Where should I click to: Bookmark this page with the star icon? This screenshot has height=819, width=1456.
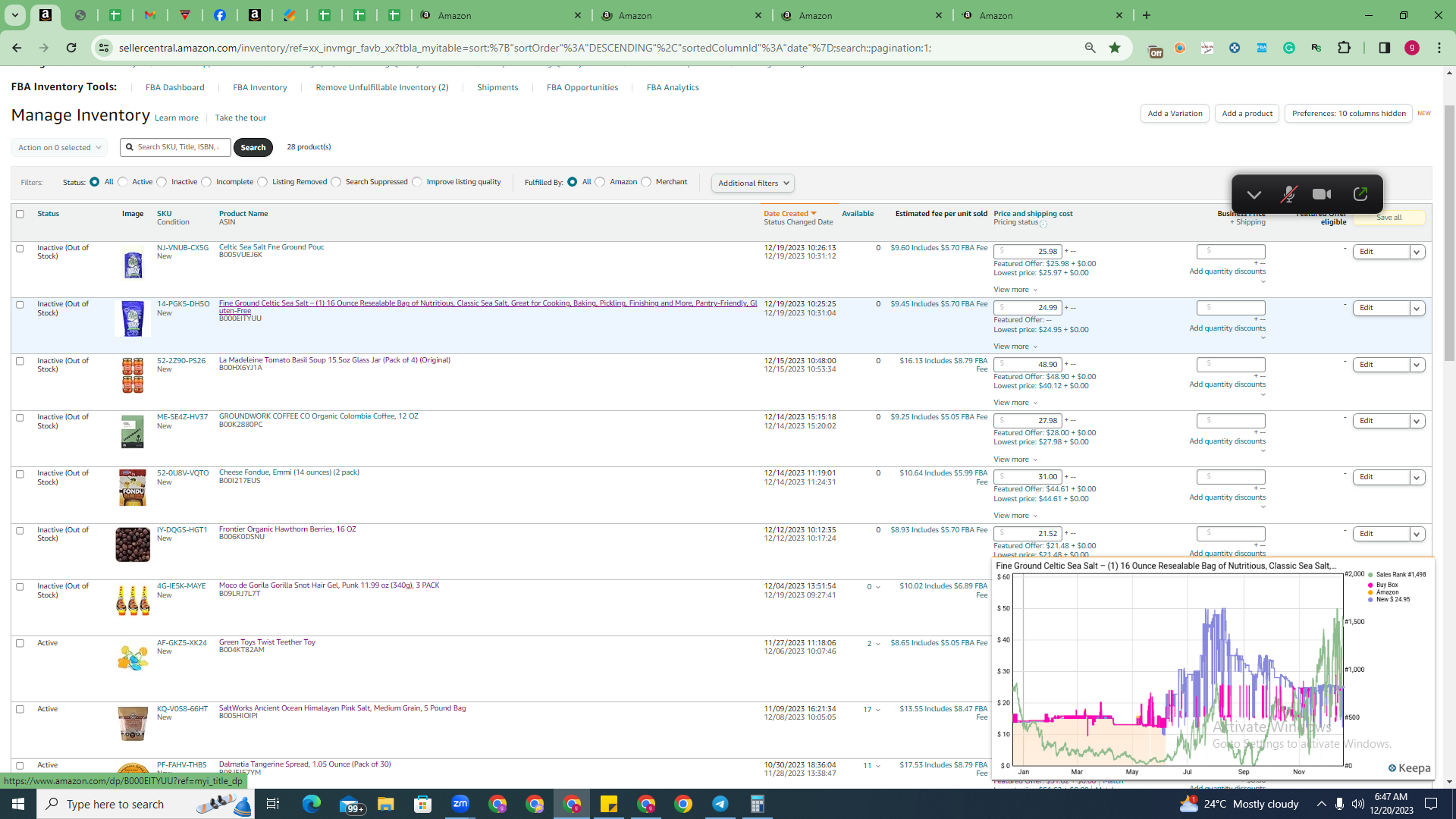click(1115, 48)
